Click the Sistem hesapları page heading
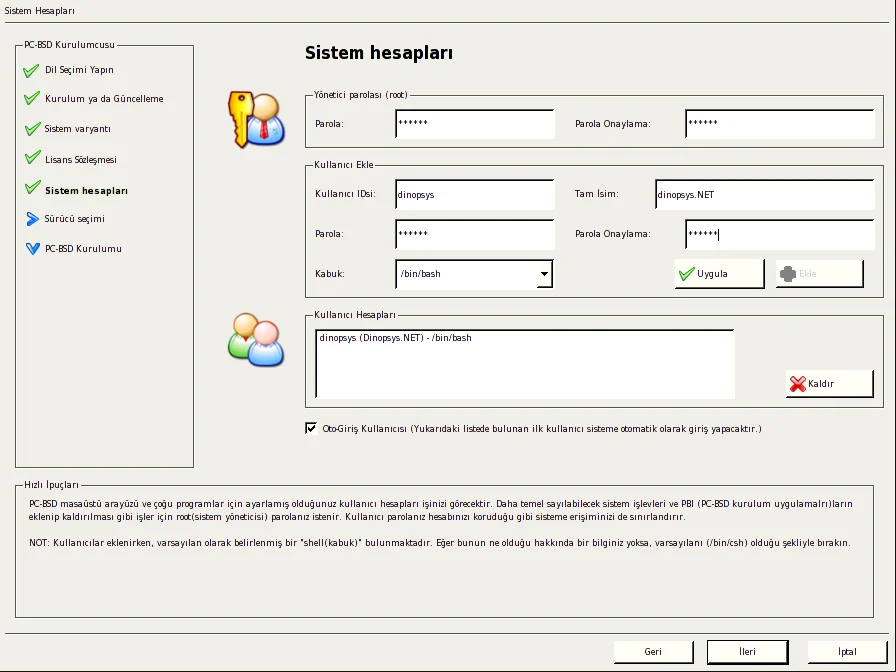The width and height of the screenshot is (896, 672). [x=379, y=53]
